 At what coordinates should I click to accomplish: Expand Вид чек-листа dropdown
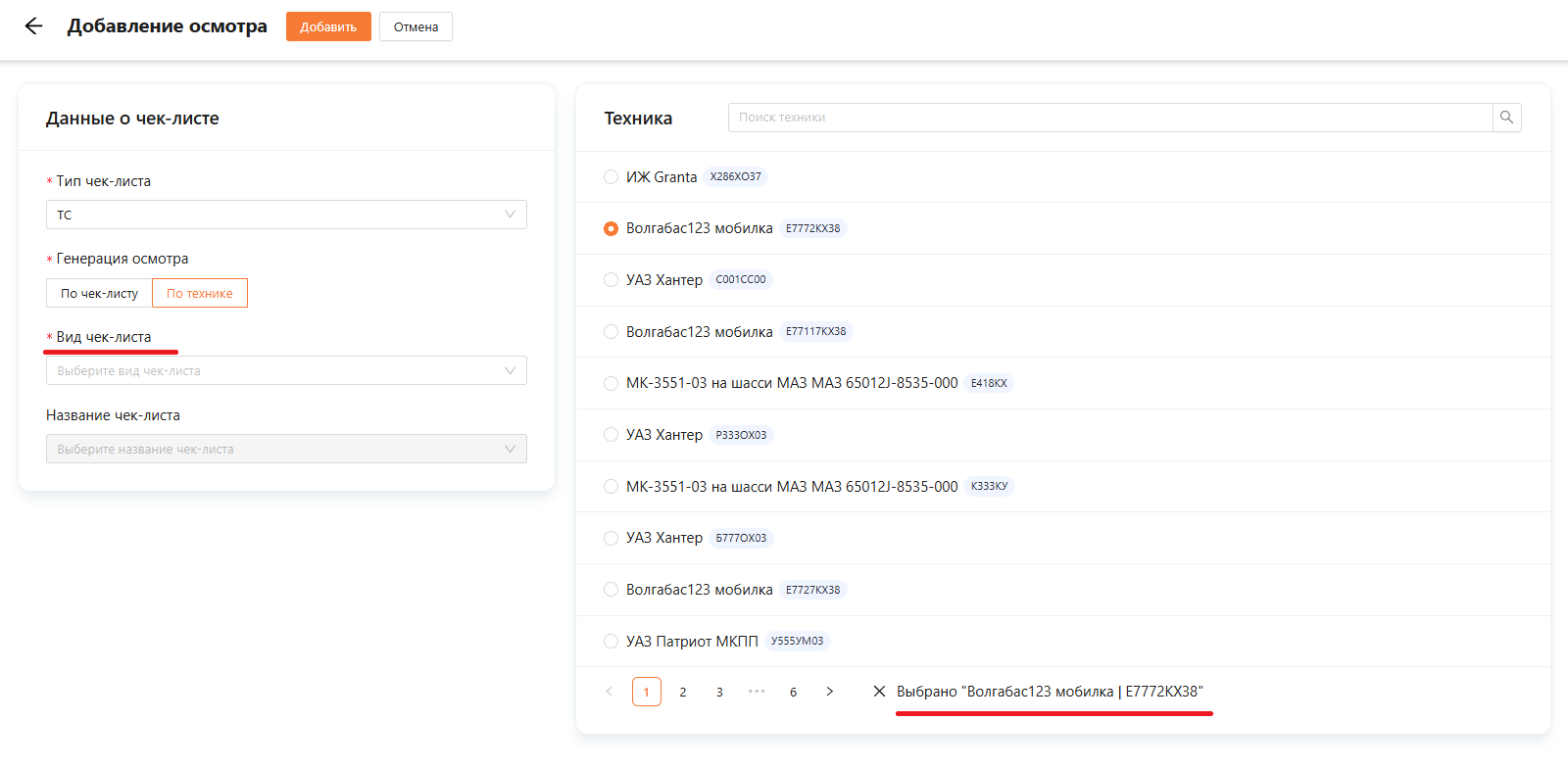(286, 370)
